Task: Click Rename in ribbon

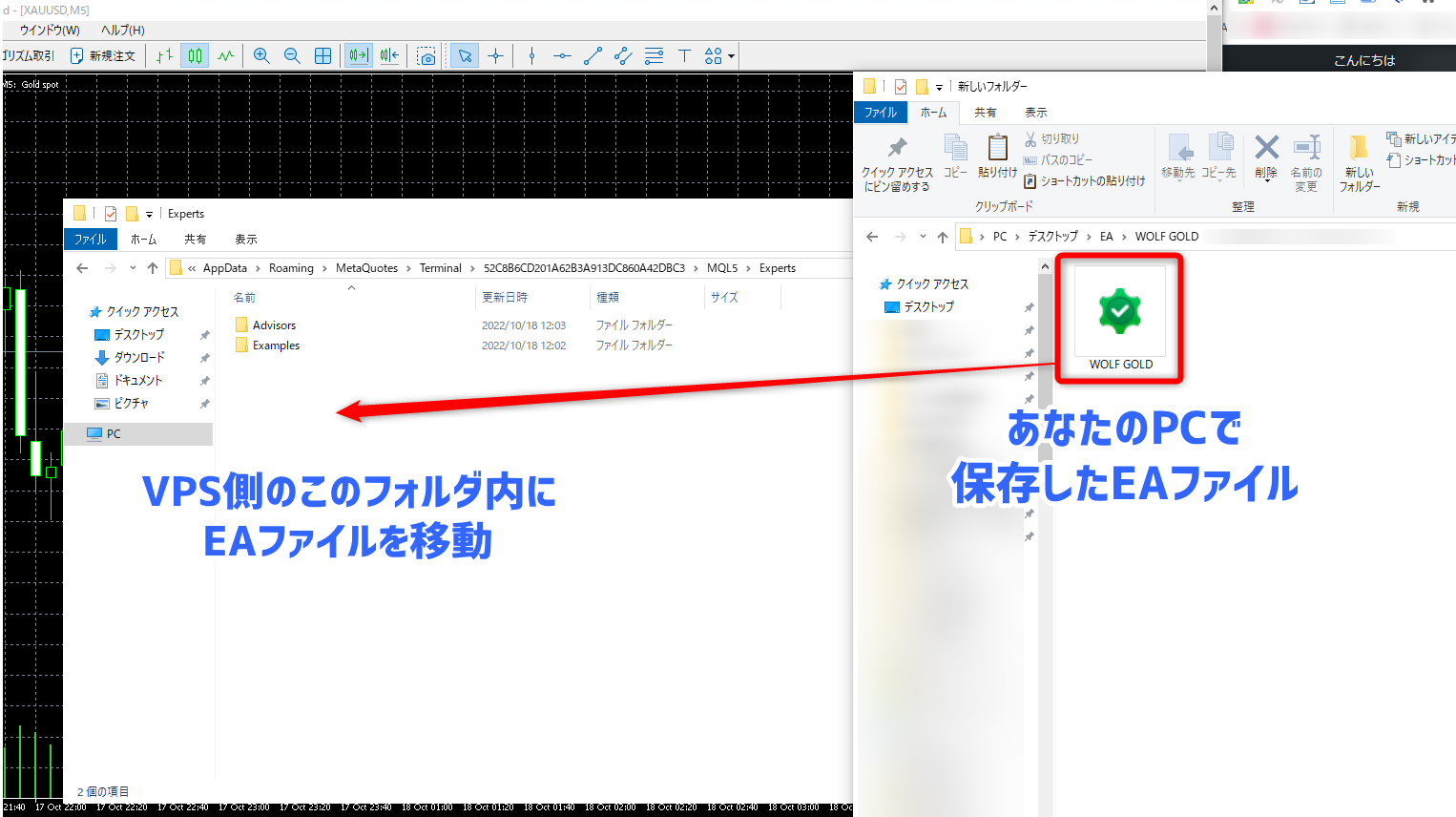Action: coord(1306,163)
